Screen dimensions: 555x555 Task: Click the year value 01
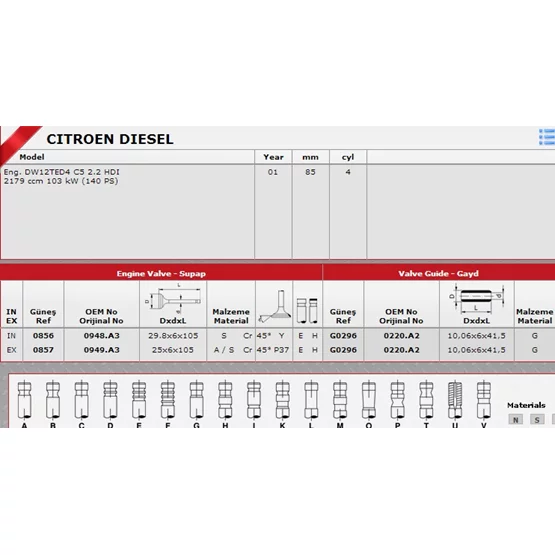273,172
